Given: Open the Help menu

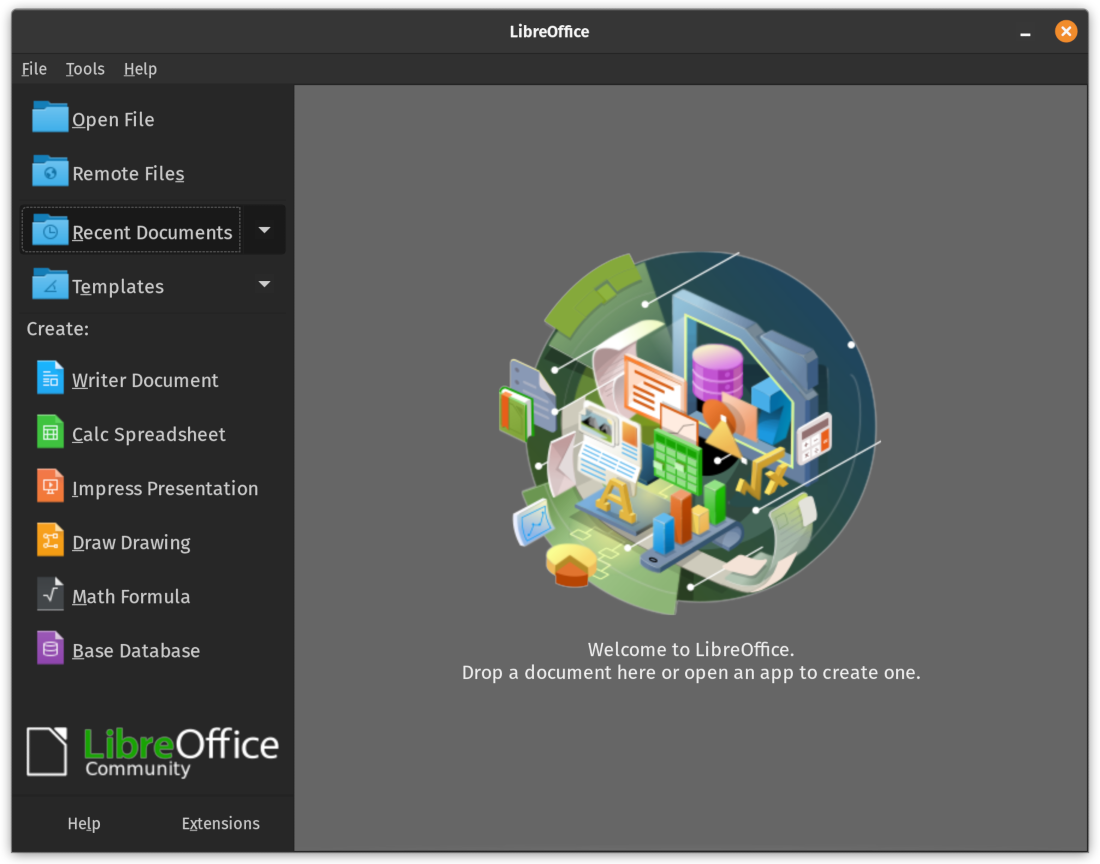Looking at the screenshot, I should coord(140,68).
